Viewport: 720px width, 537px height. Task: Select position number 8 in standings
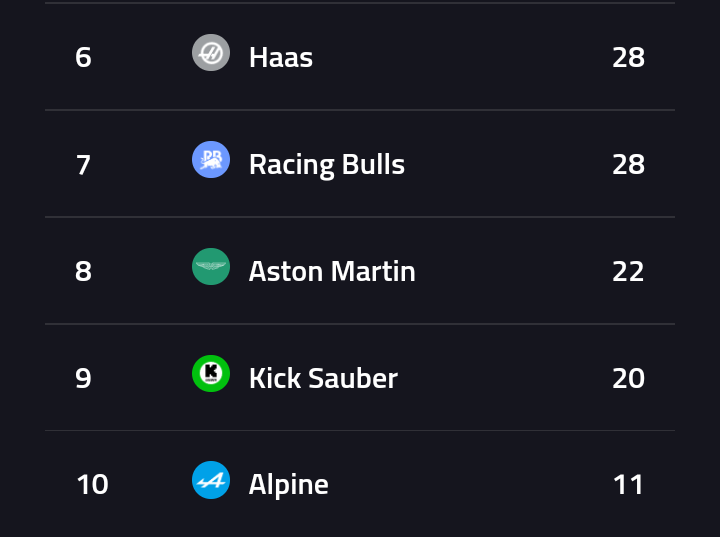(83, 271)
